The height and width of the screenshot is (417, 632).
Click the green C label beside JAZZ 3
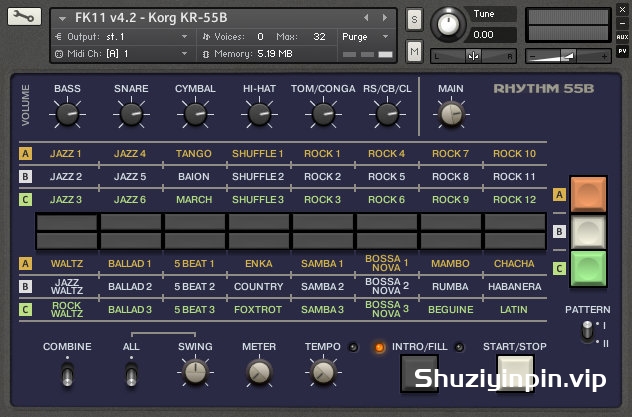pyautogui.click(x=25, y=199)
